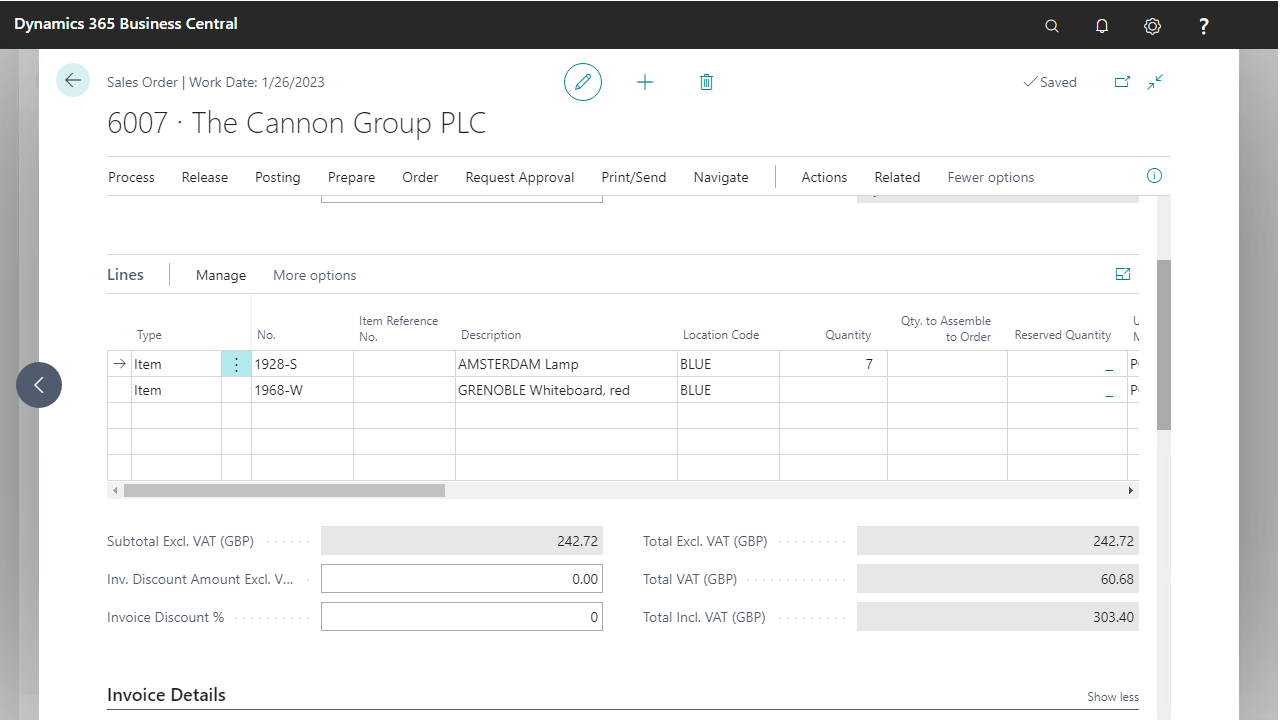Select the item number 1928-S cell

click(302, 364)
